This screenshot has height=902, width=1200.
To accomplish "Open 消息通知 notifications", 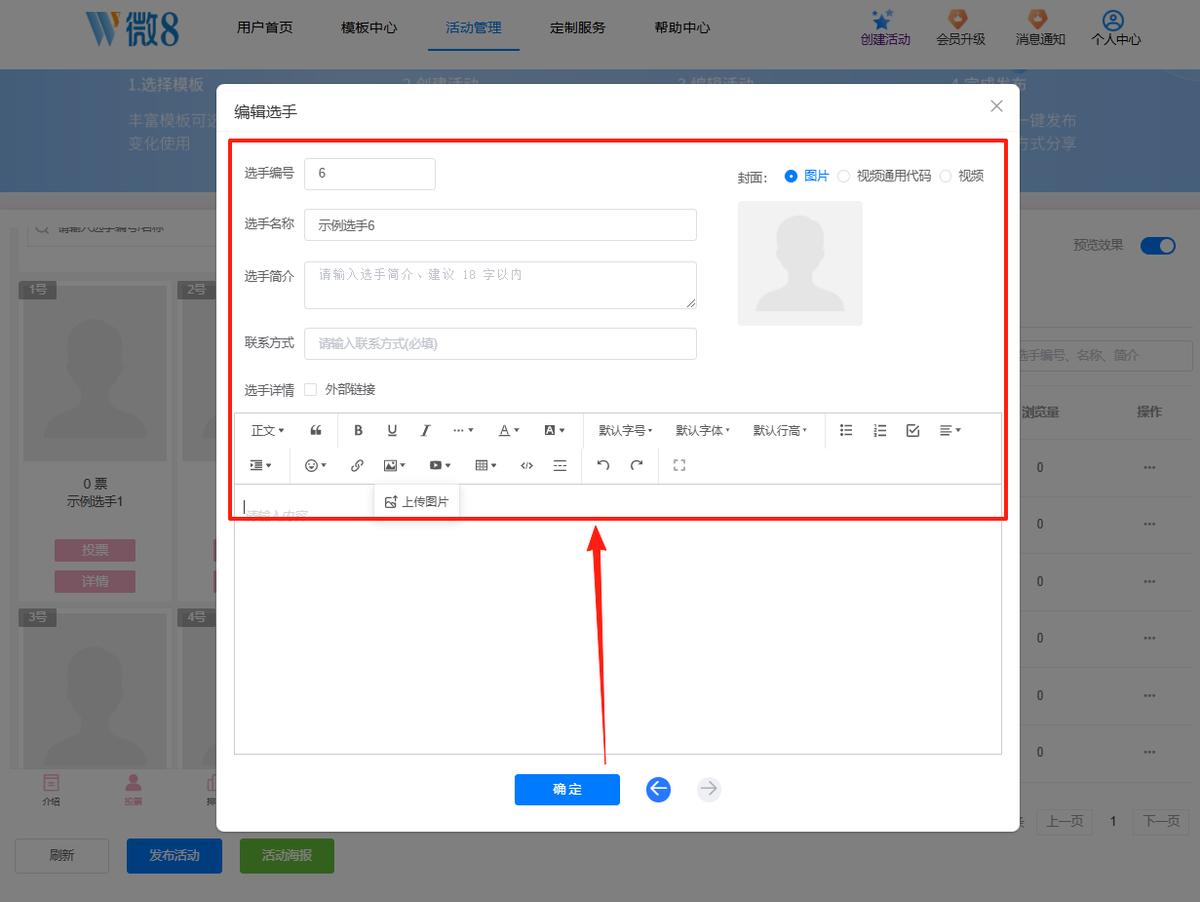I will [x=1040, y=27].
